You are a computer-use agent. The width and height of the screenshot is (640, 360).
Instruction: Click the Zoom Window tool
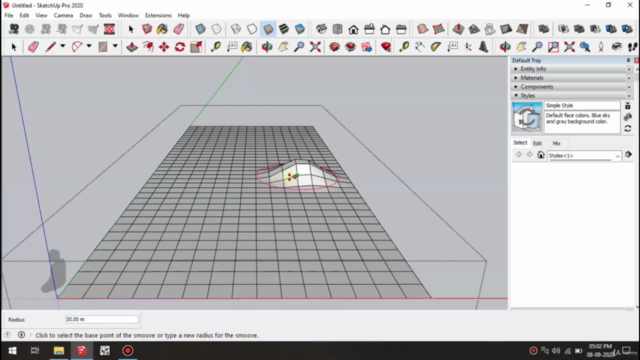(x=553, y=47)
